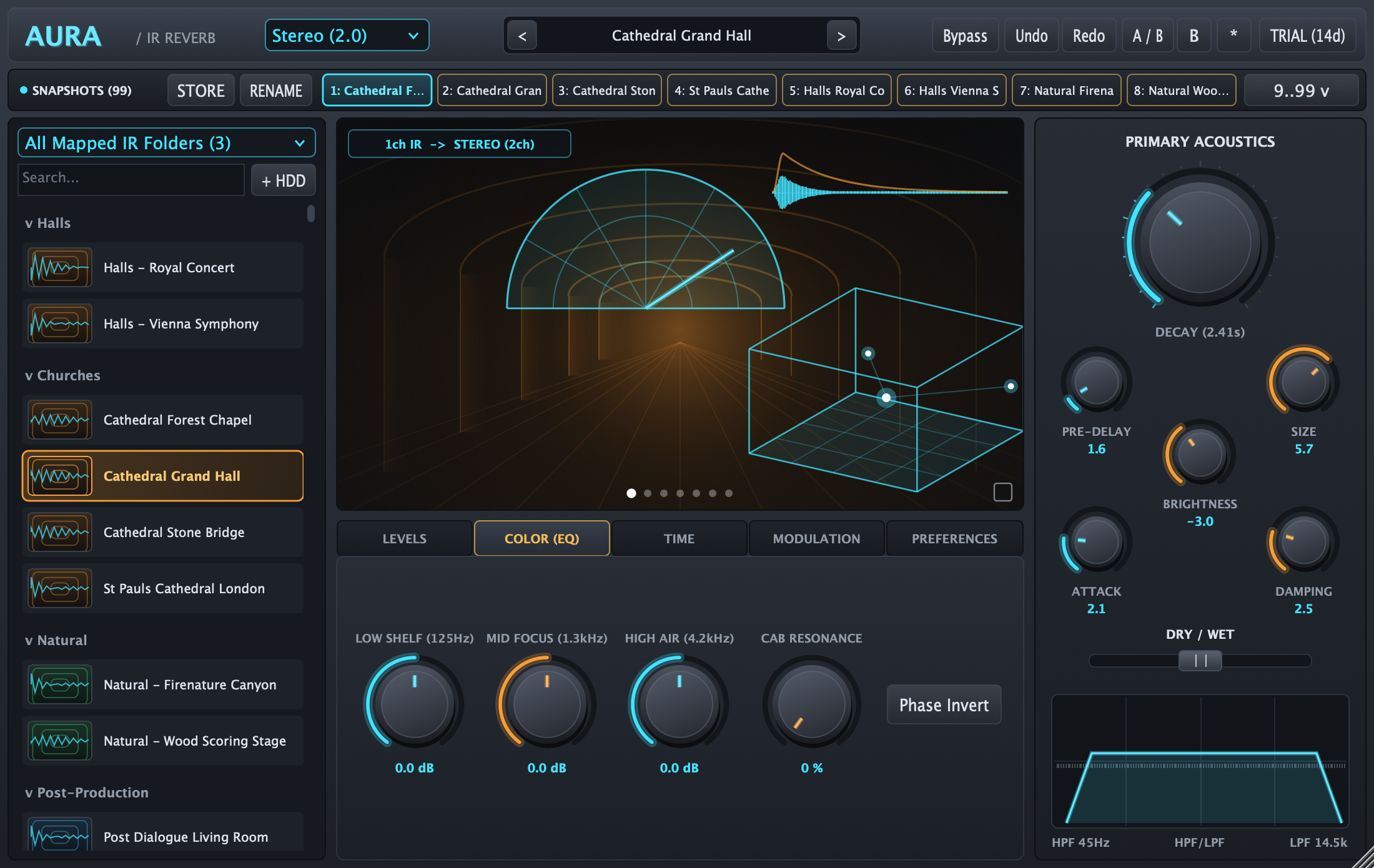
Task: Click the St Pauls Cathedral London waveform icon
Action: [60, 589]
